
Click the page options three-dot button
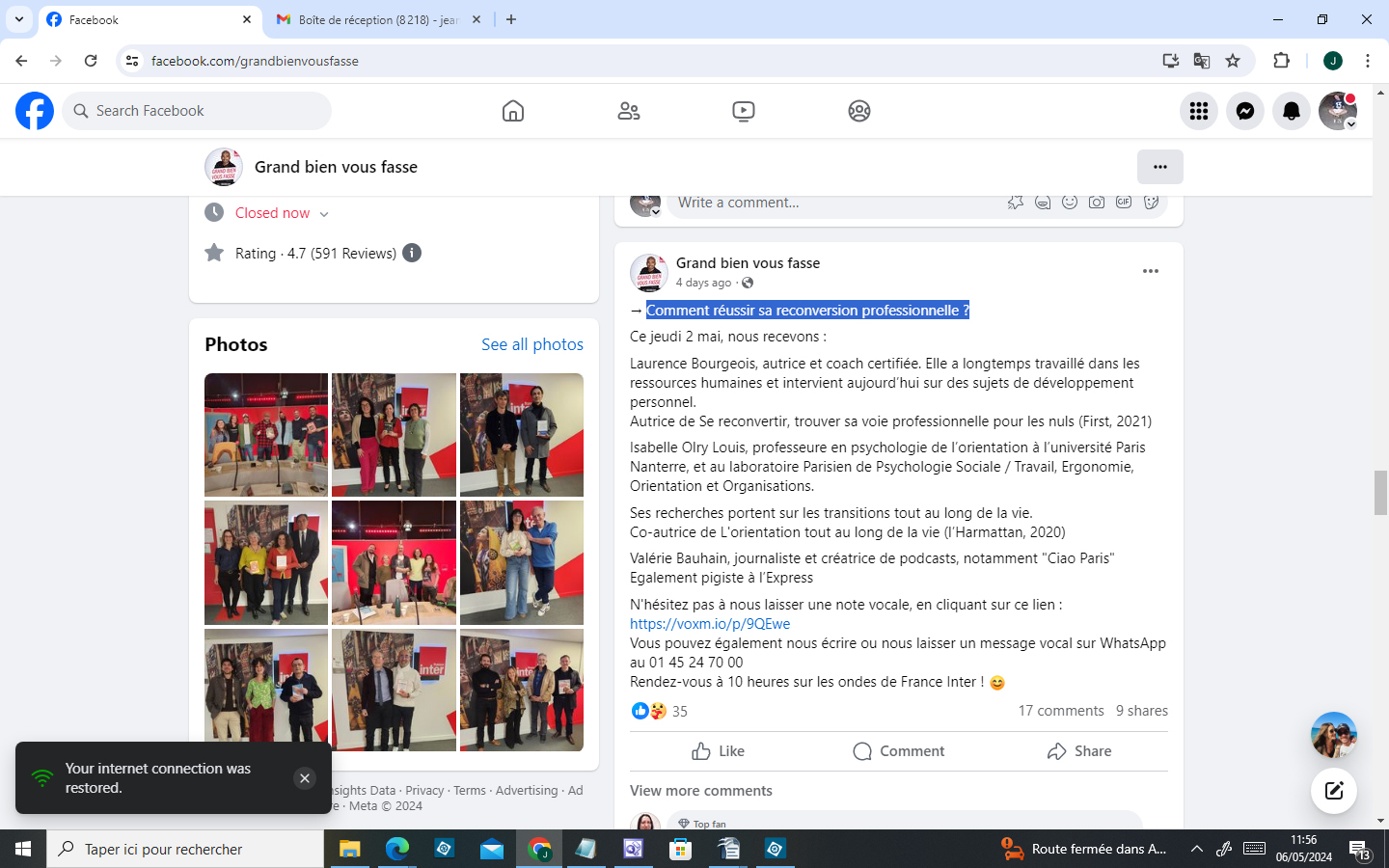click(1160, 167)
